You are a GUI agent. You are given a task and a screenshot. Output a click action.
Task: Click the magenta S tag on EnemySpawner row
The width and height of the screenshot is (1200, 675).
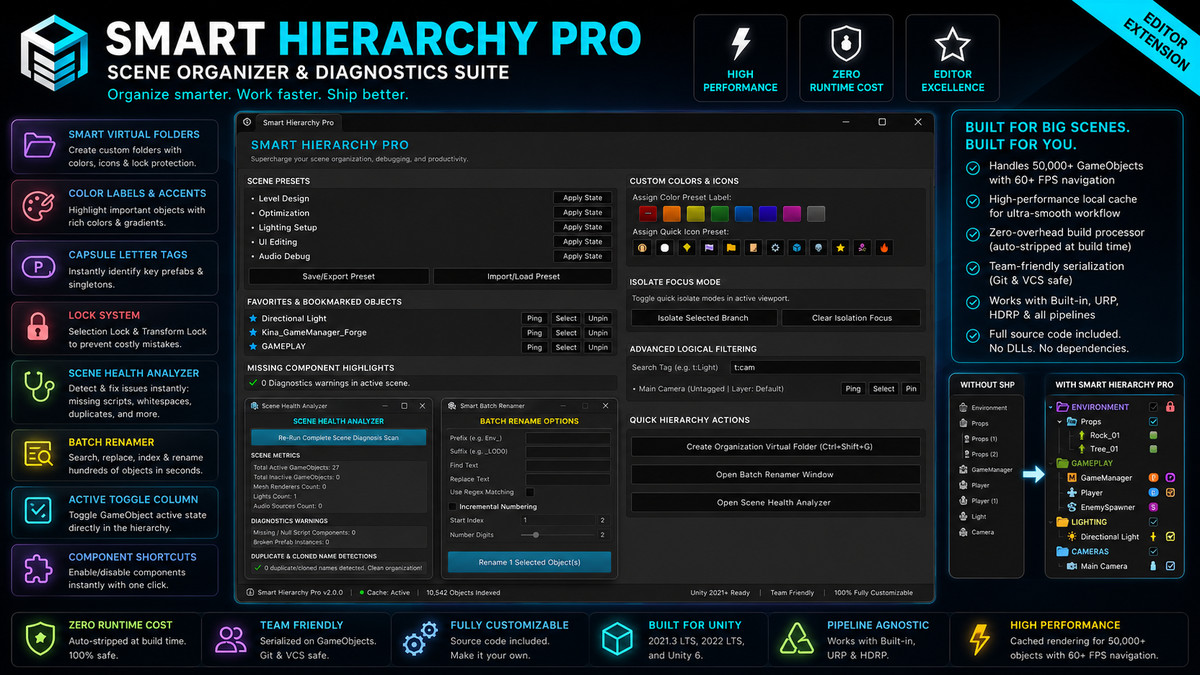click(1153, 507)
